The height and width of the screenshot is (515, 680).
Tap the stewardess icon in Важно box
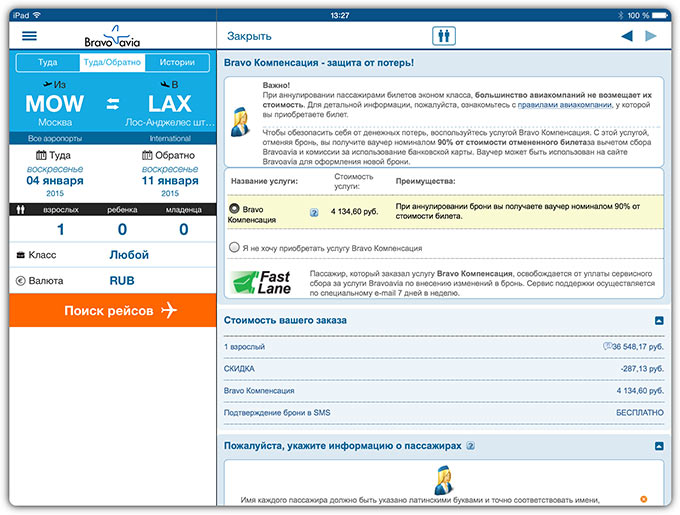point(240,122)
